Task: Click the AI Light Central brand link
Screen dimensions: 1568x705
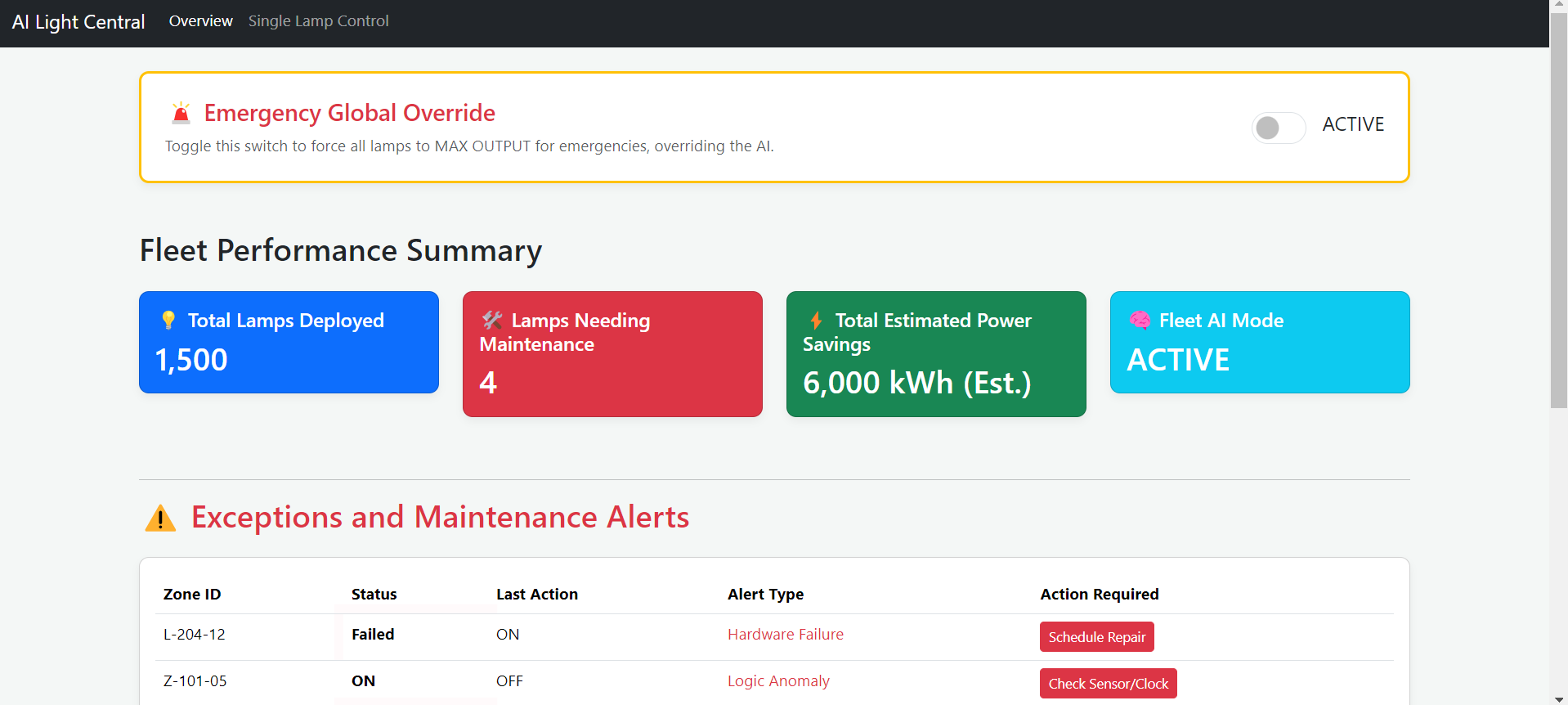Action: tap(78, 22)
